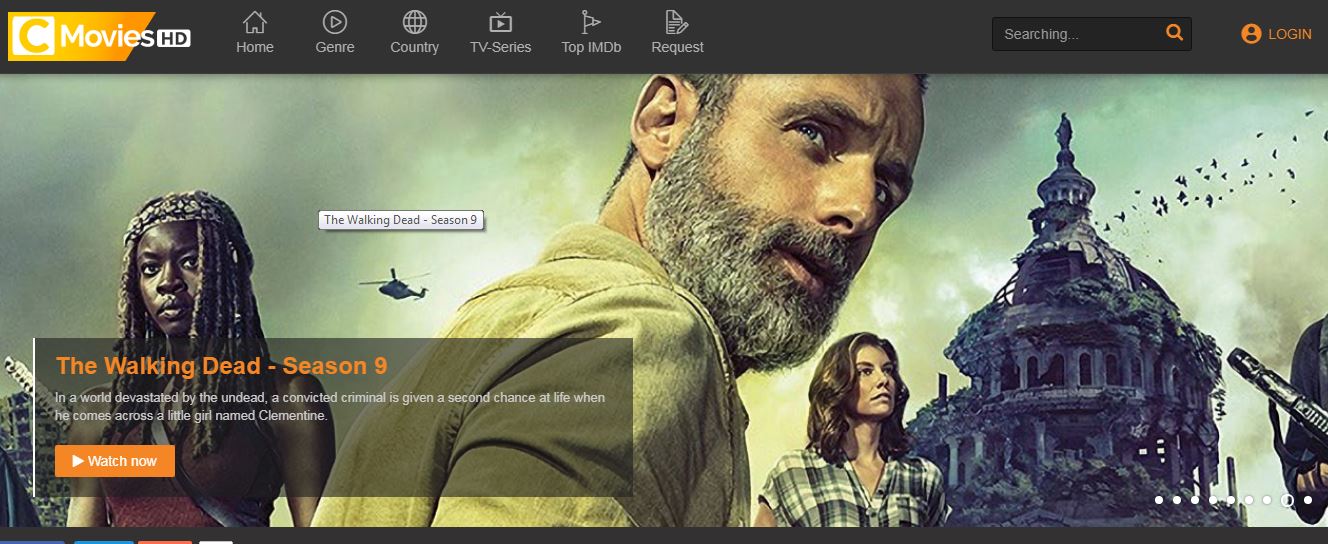Browse the TV-Series section

(x=500, y=32)
